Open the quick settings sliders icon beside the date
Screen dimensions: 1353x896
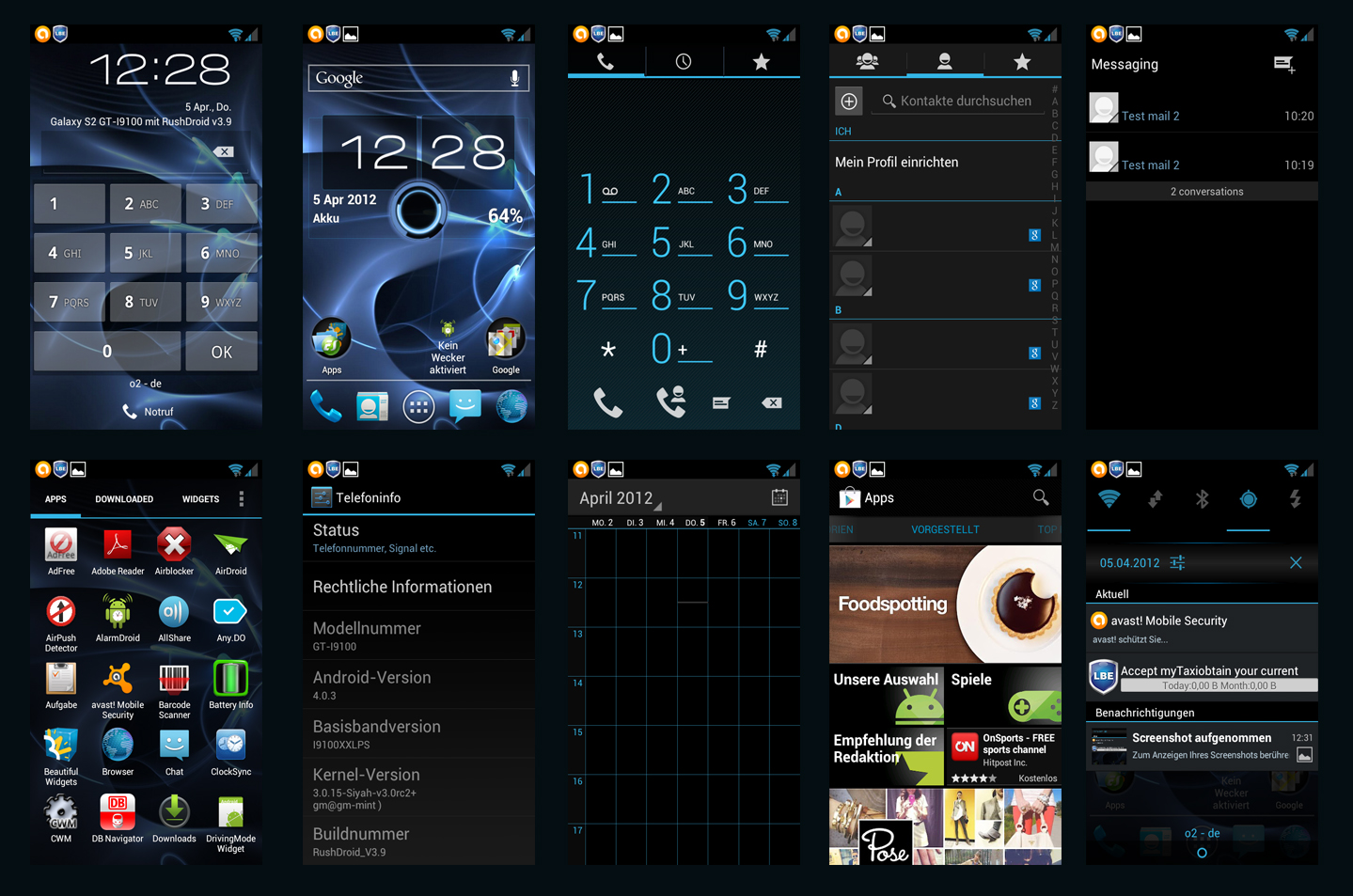[x=1177, y=562]
